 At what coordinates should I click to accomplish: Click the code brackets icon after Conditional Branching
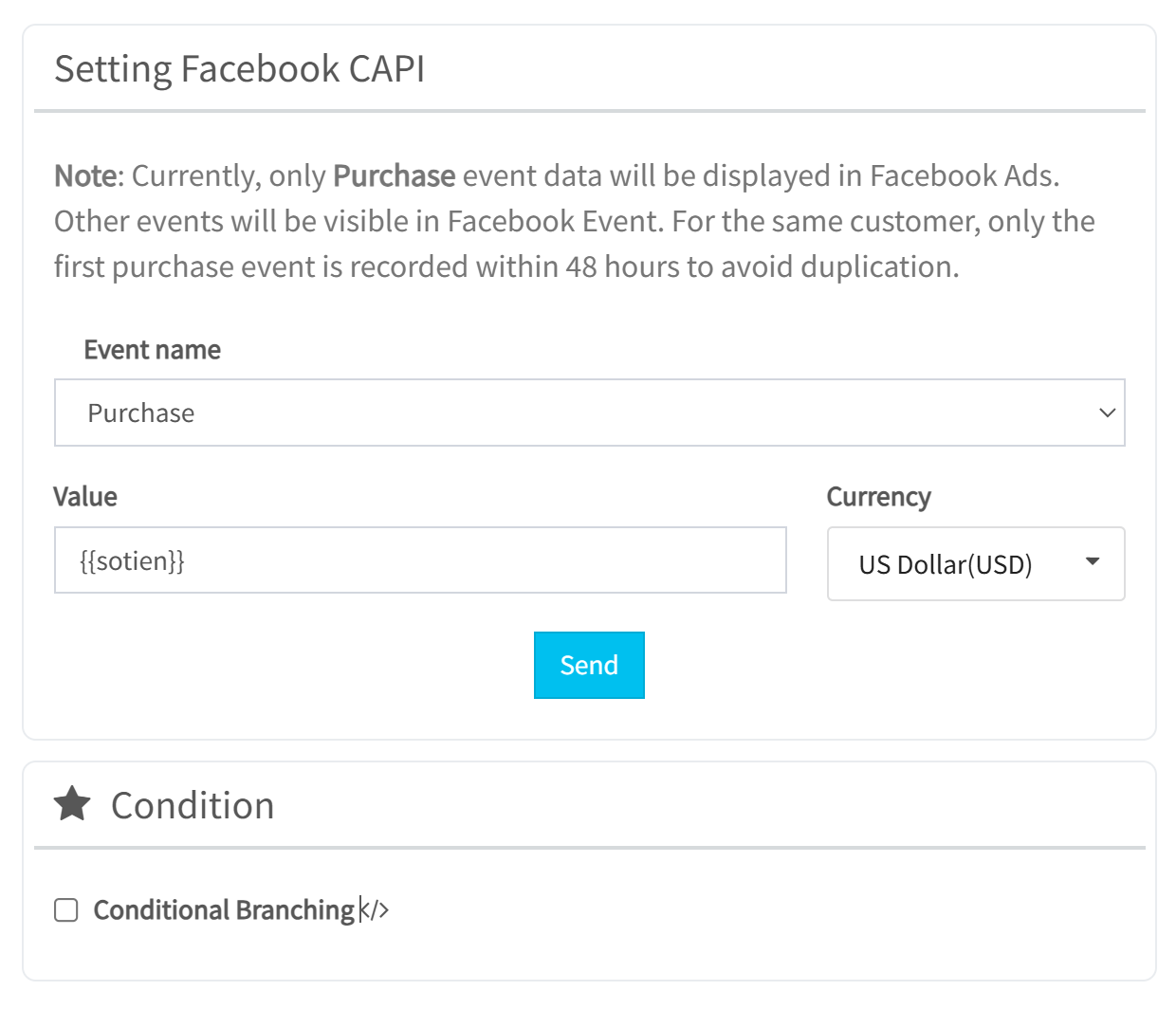(x=375, y=910)
